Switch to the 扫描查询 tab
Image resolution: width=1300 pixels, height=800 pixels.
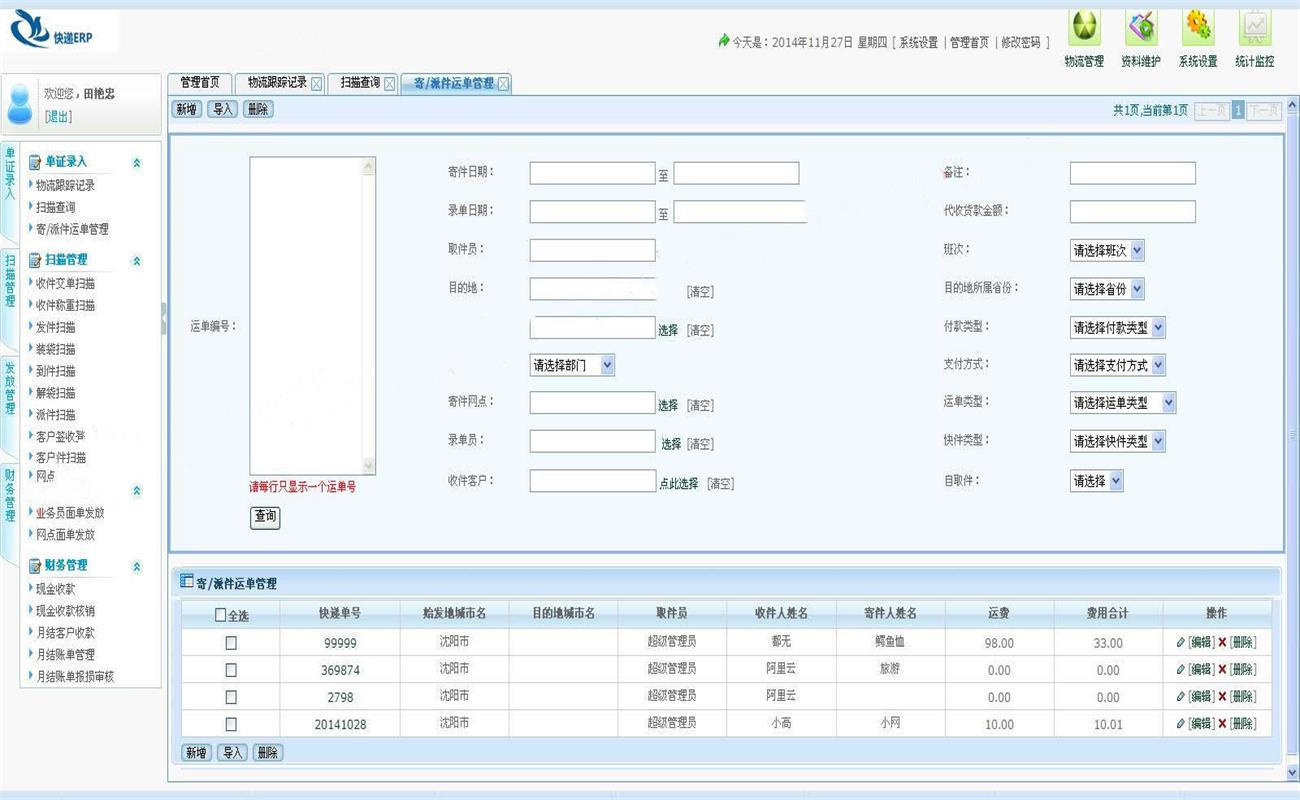tap(364, 83)
